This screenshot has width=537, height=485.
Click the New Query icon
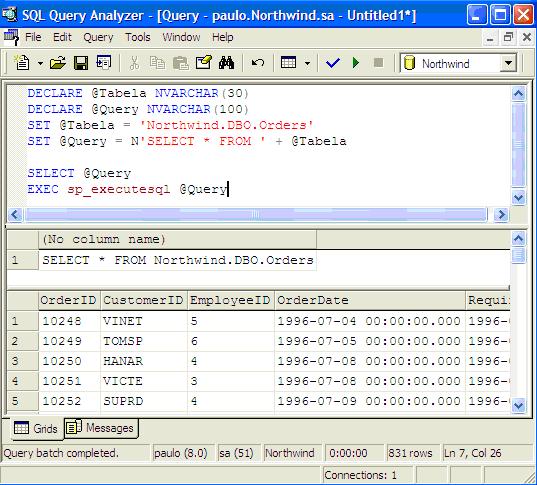pos(22,63)
